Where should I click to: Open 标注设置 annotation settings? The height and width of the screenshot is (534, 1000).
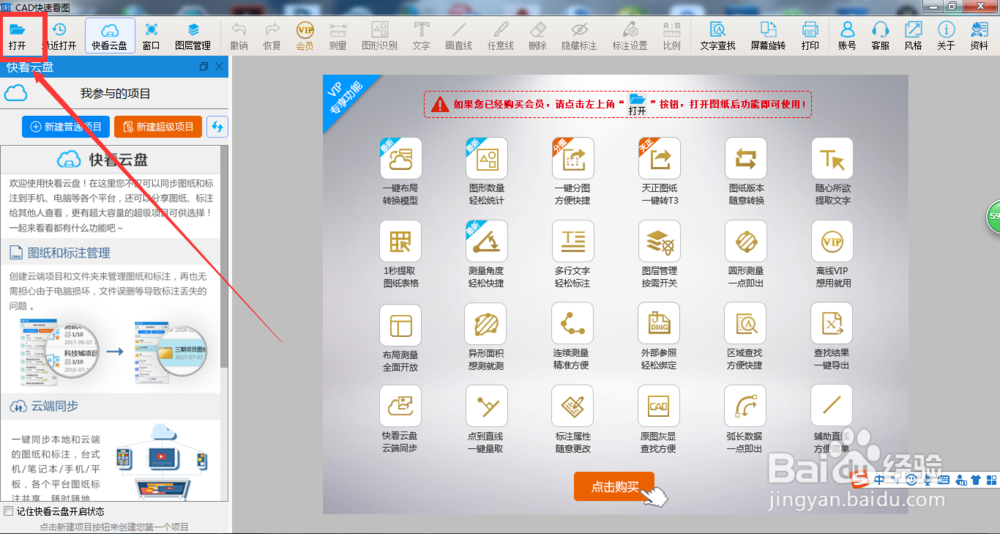[630, 36]
